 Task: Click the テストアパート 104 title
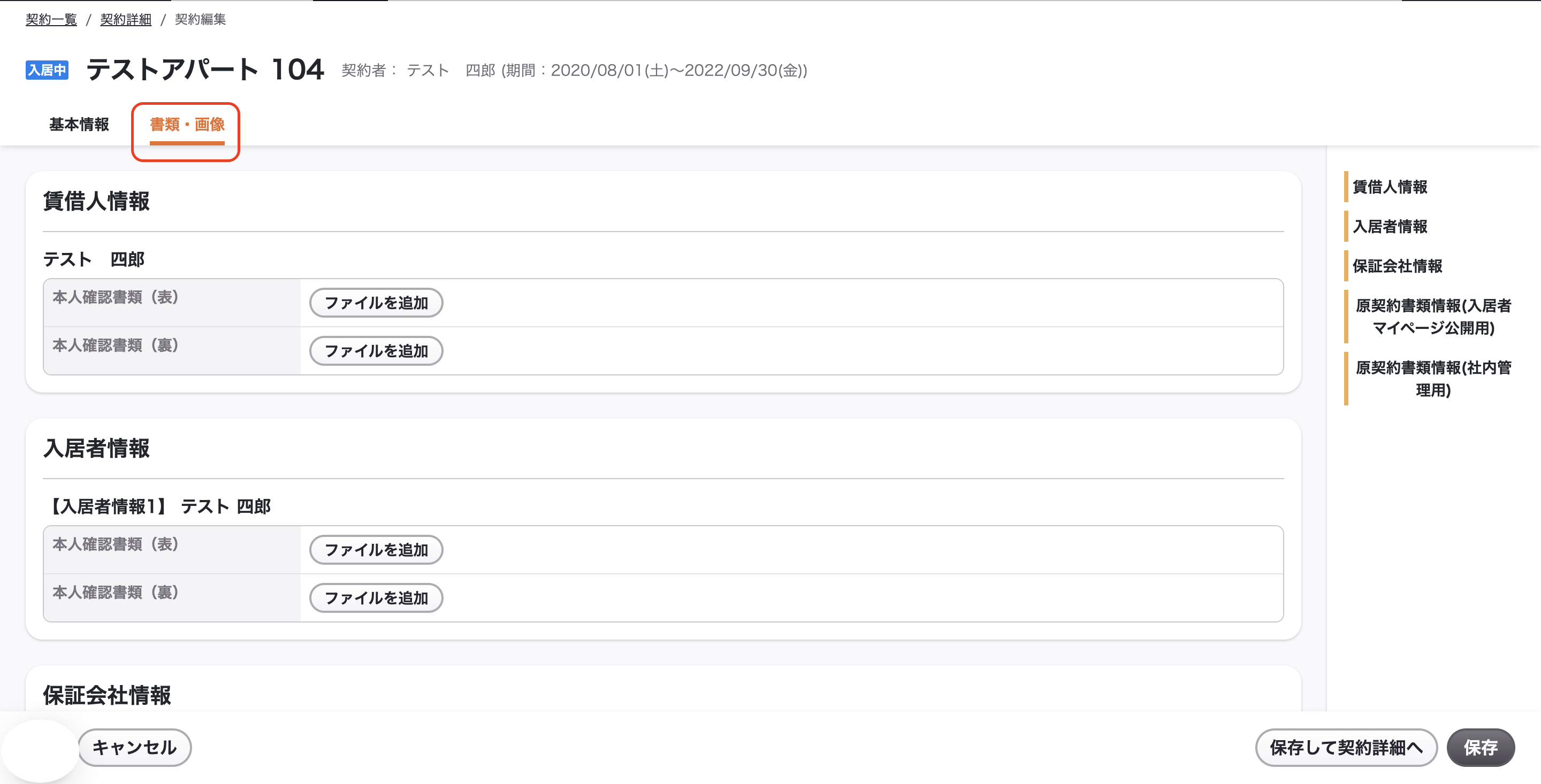pyautogui.click(x=205, y=70)
